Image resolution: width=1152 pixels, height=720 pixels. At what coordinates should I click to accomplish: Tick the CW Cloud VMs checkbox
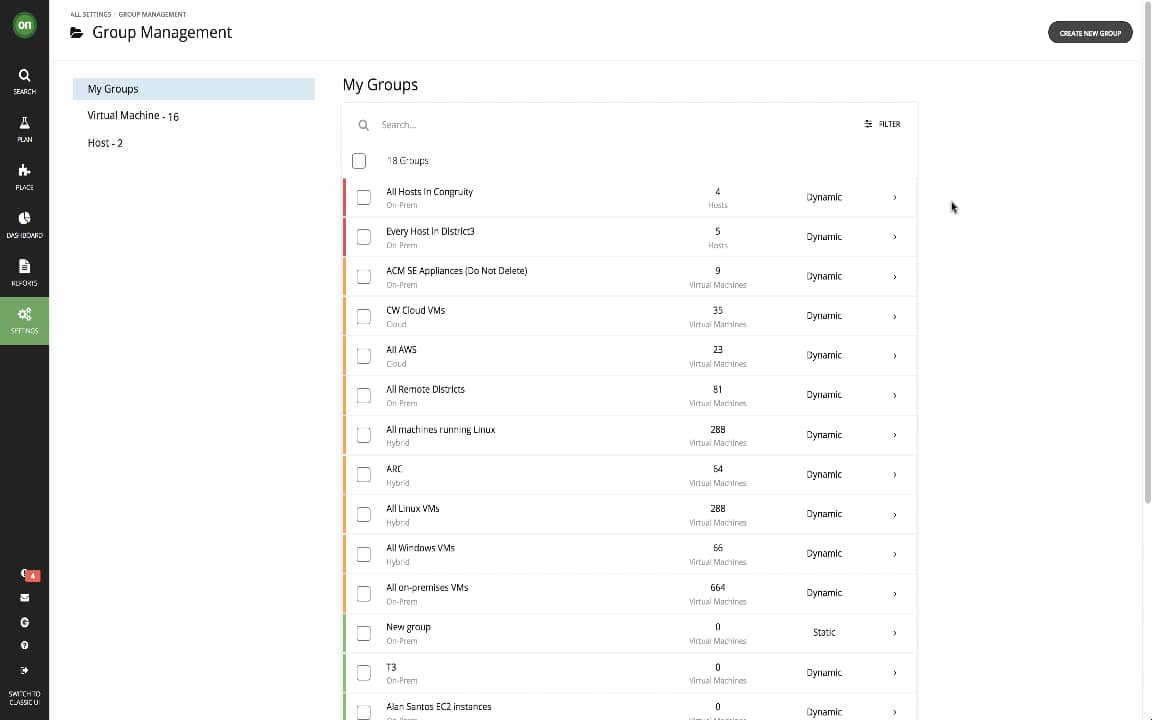pyautogui.click(x=364, y=316)
